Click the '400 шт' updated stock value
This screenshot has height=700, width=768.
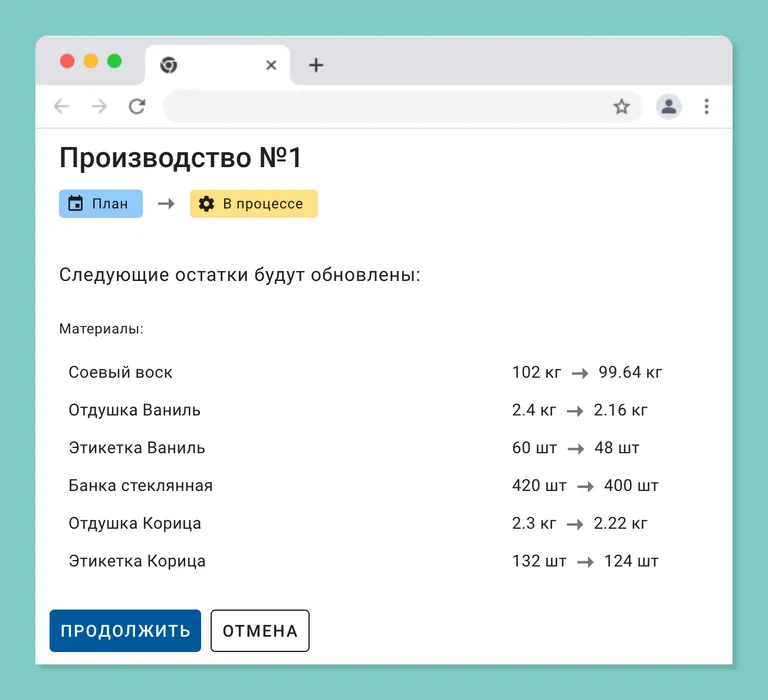(x=631, y=485)
